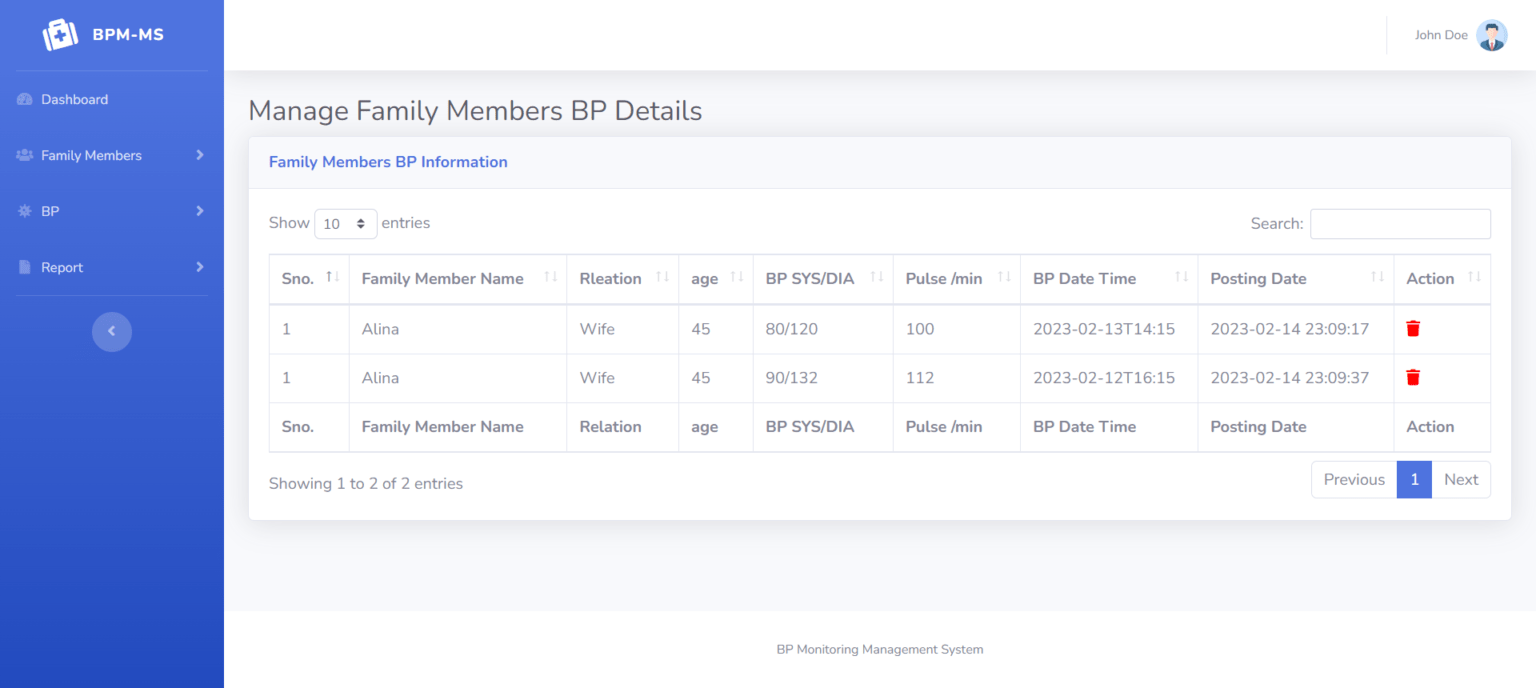Select the Dashboard icon in the sidebar
Viewport: 1536px width, 688px height.
click(24, 99)
